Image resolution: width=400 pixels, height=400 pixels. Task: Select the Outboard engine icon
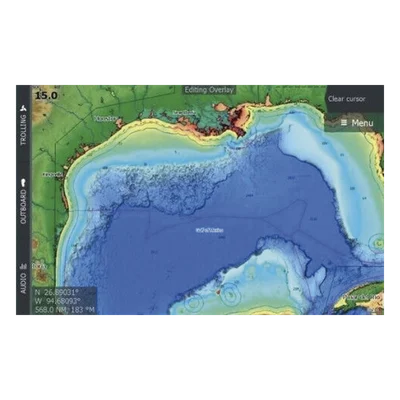(x=23, y=183)
